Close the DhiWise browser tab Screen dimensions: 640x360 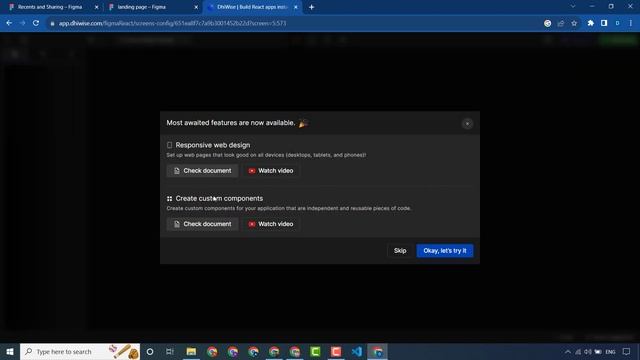pyautogui.click(x=296, y=7)
